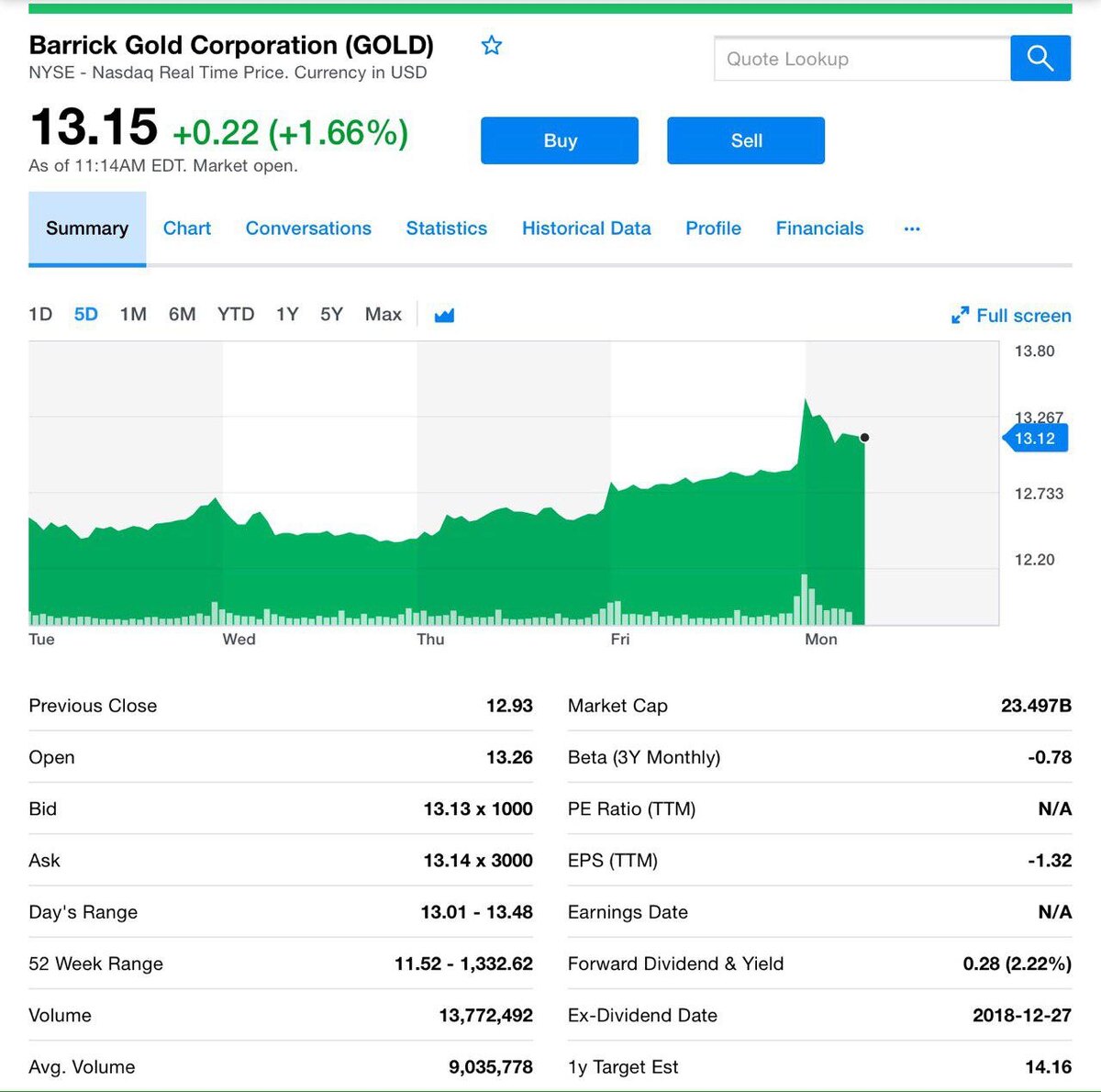Click the Barrick Gold Corporation (GOLD) title
Viewport: 1101px width, 1092px height.
231,45
